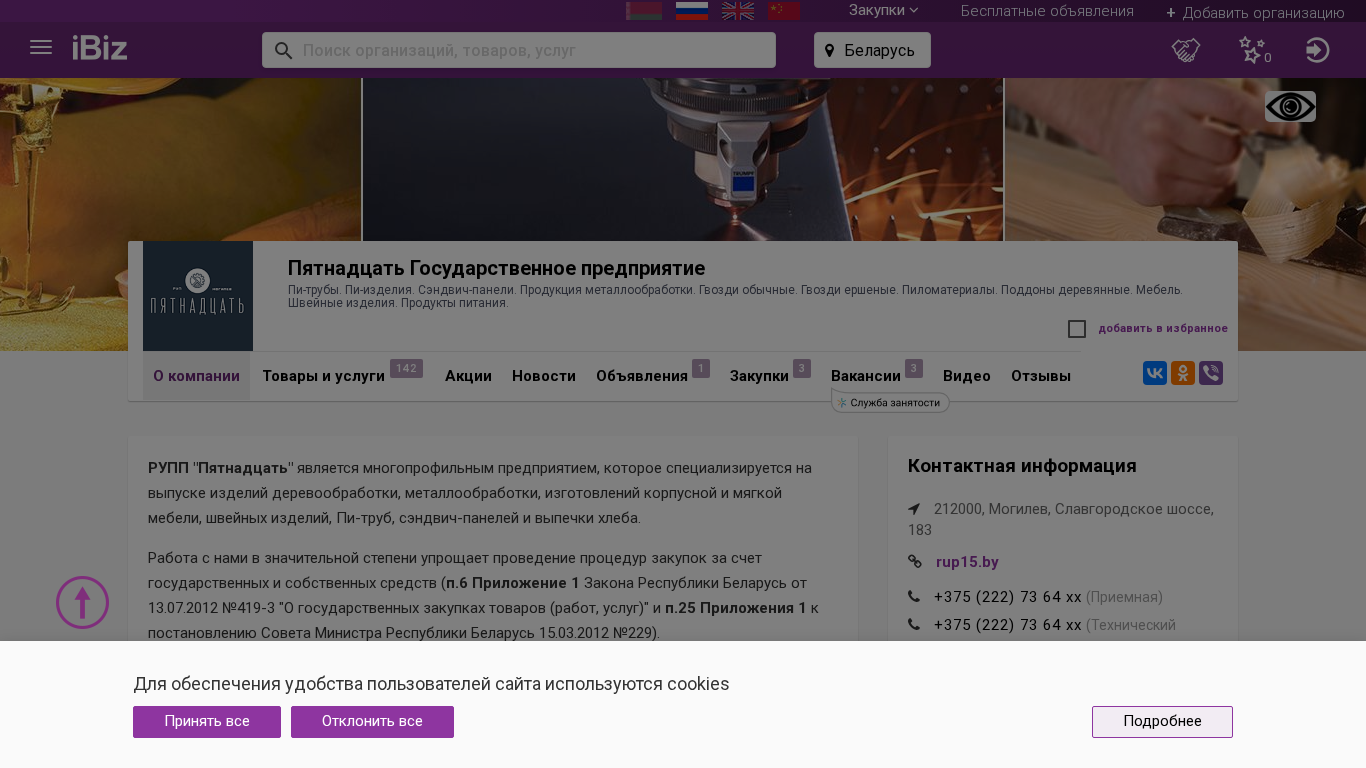This screenshot has width=1366, height=768.
Task: Switch language to Russian flag
Action: [692, 11]
